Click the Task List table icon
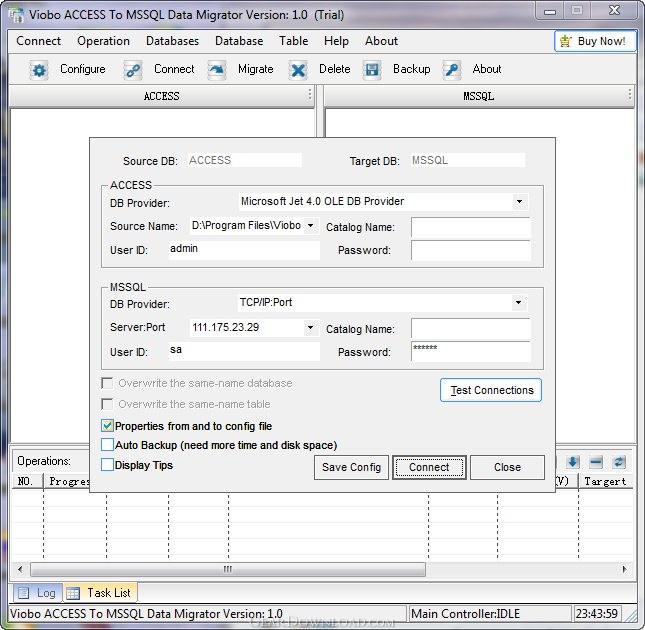This screenshot has width=645, height=630. pyautogui.click(x=73, y=593)
